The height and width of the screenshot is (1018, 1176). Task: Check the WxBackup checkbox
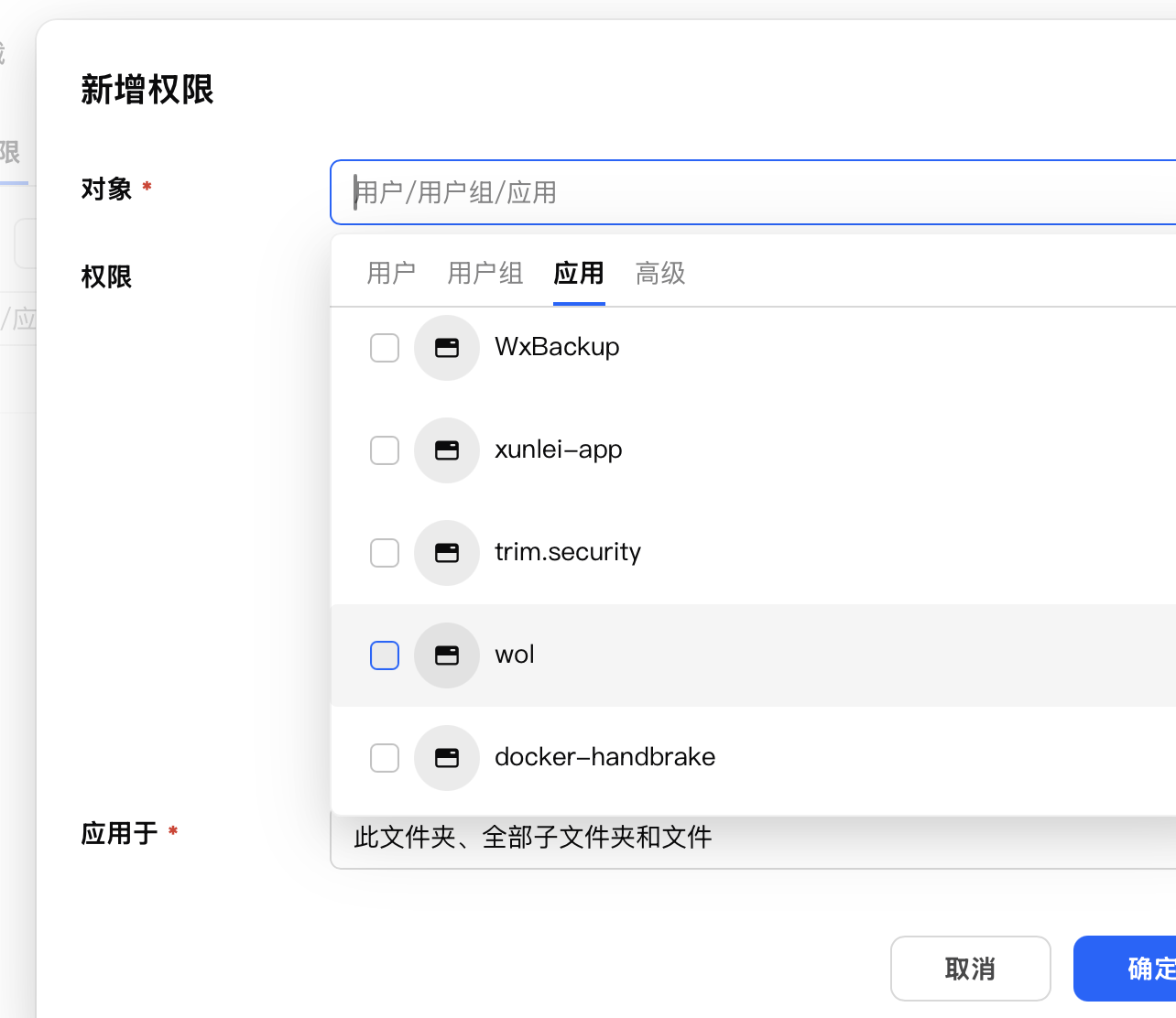(385, 348)
